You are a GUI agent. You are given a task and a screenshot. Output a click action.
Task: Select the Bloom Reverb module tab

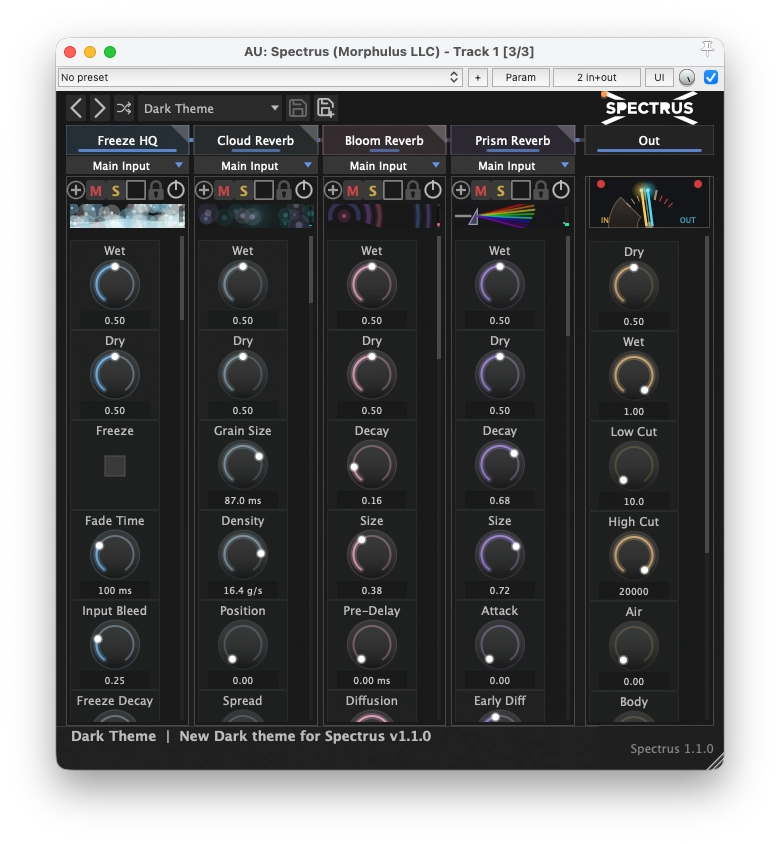coord(384,140)
